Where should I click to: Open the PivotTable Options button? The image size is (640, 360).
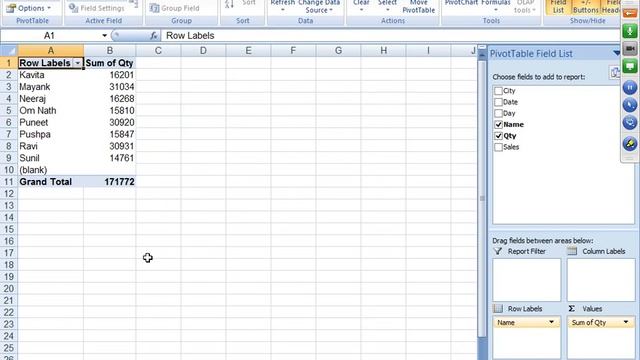coord(28,8)
